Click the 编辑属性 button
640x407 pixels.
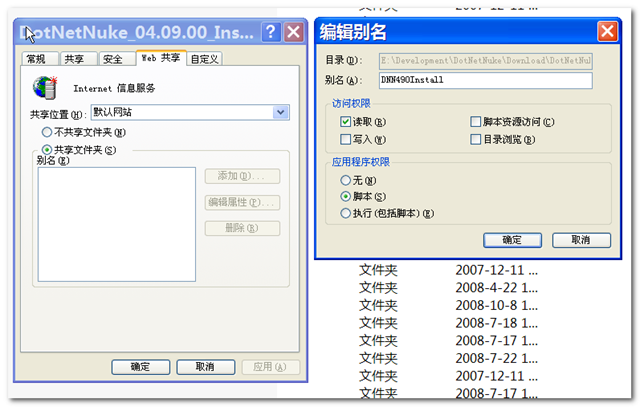click(x=242, y=202)
